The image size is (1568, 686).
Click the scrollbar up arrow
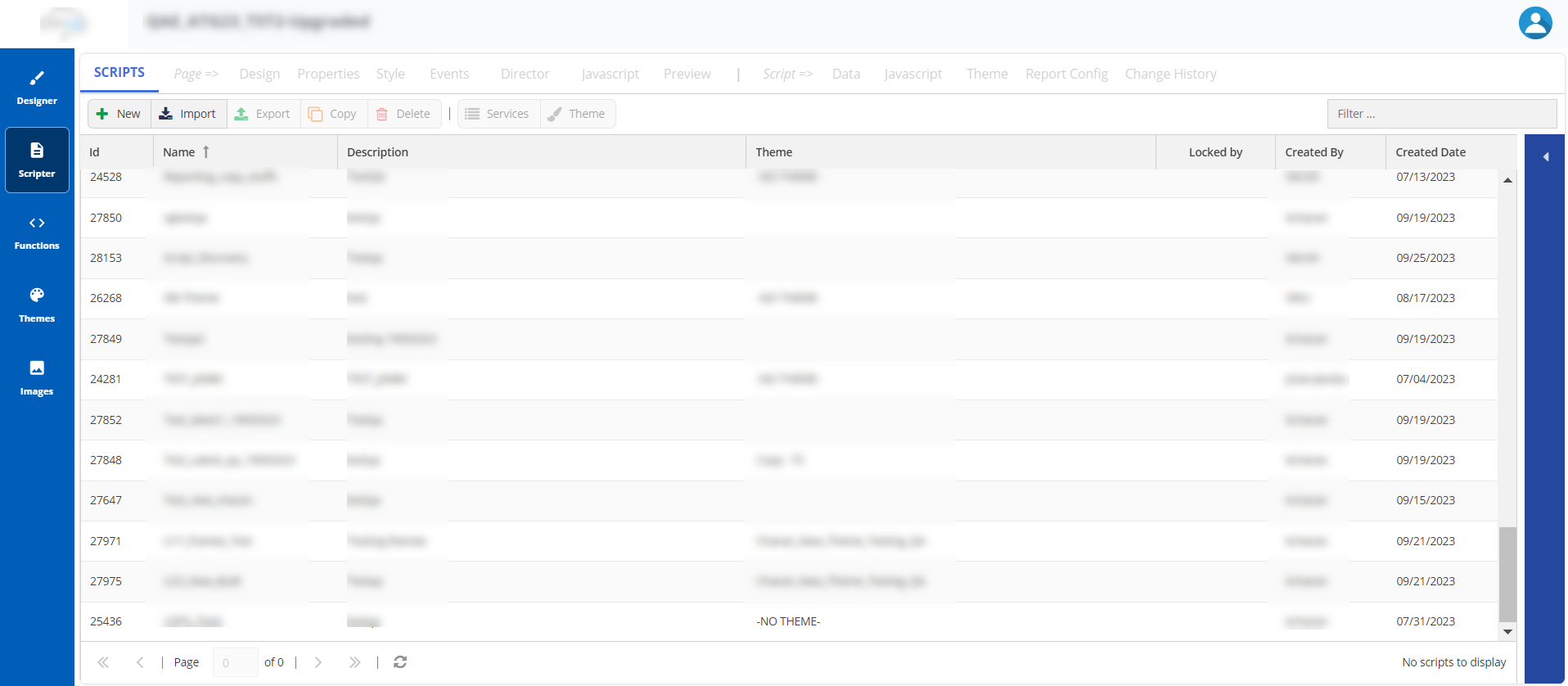tap(1507, 180)
